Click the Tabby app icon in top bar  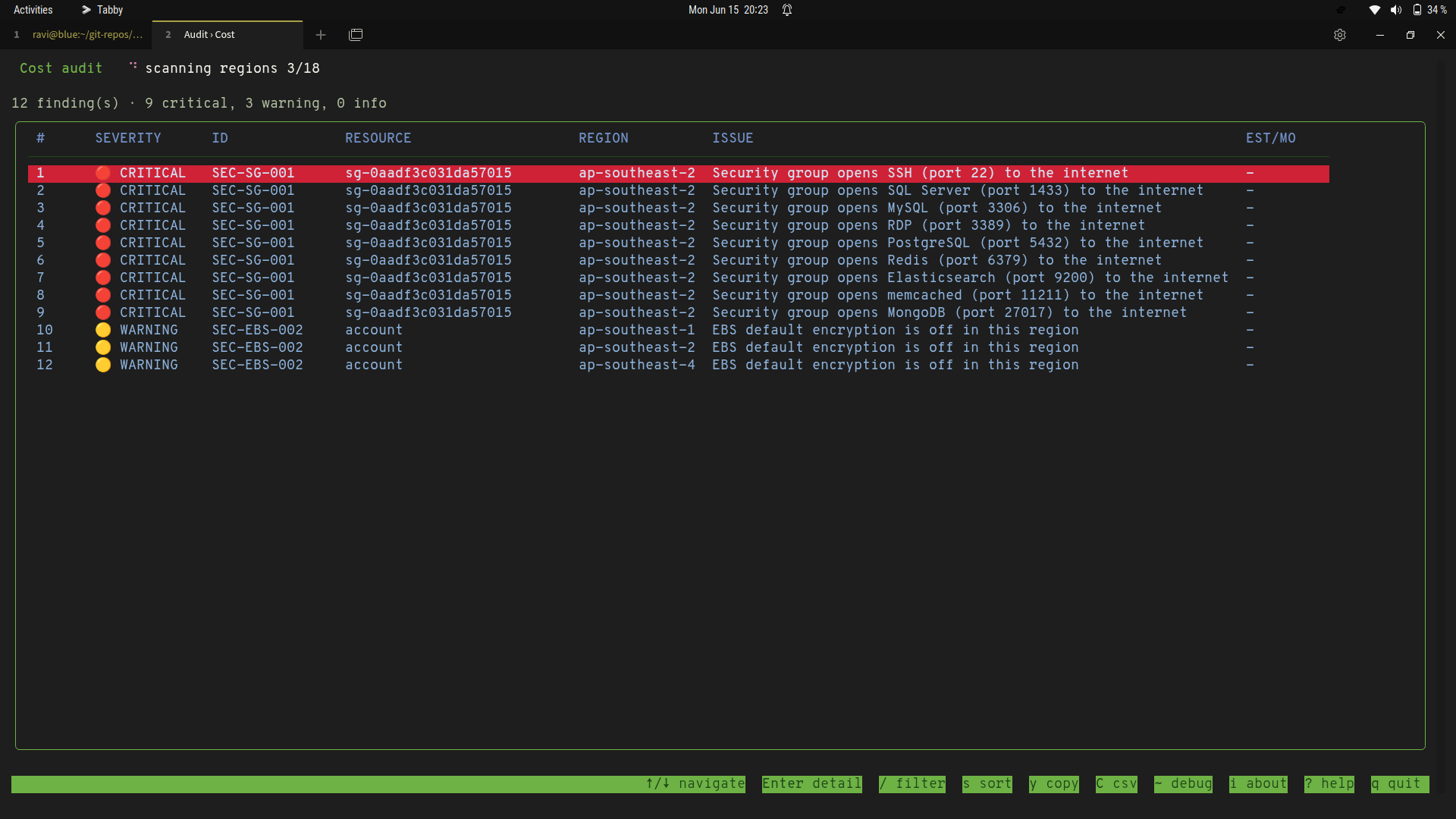tap(102, 10)
